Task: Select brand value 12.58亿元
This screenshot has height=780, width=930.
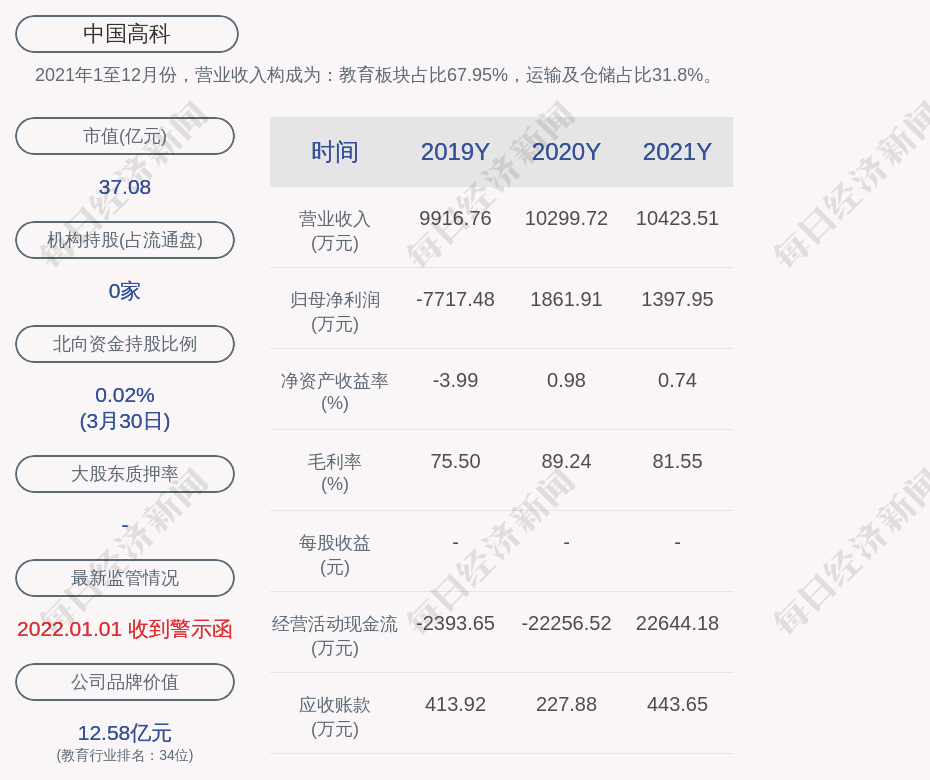Action: pyautogui.click(x=125, y=733)
